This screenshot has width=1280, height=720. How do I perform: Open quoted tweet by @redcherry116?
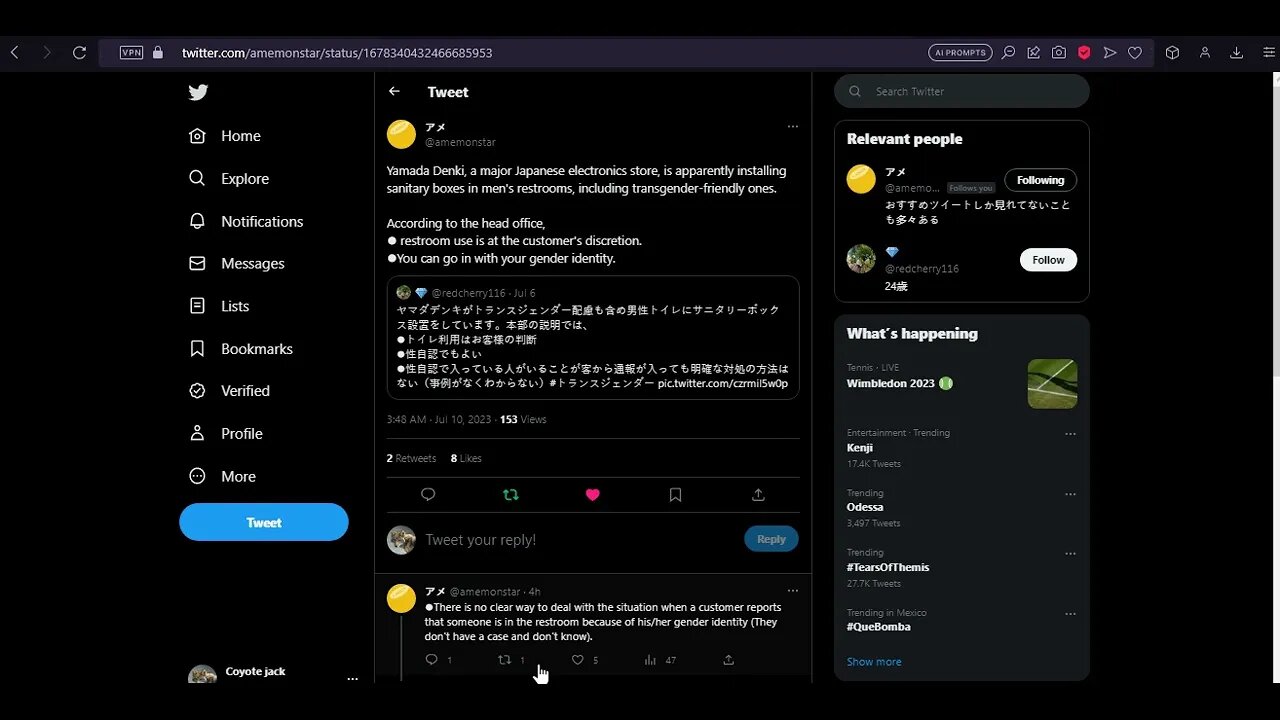tap(593, 338)
